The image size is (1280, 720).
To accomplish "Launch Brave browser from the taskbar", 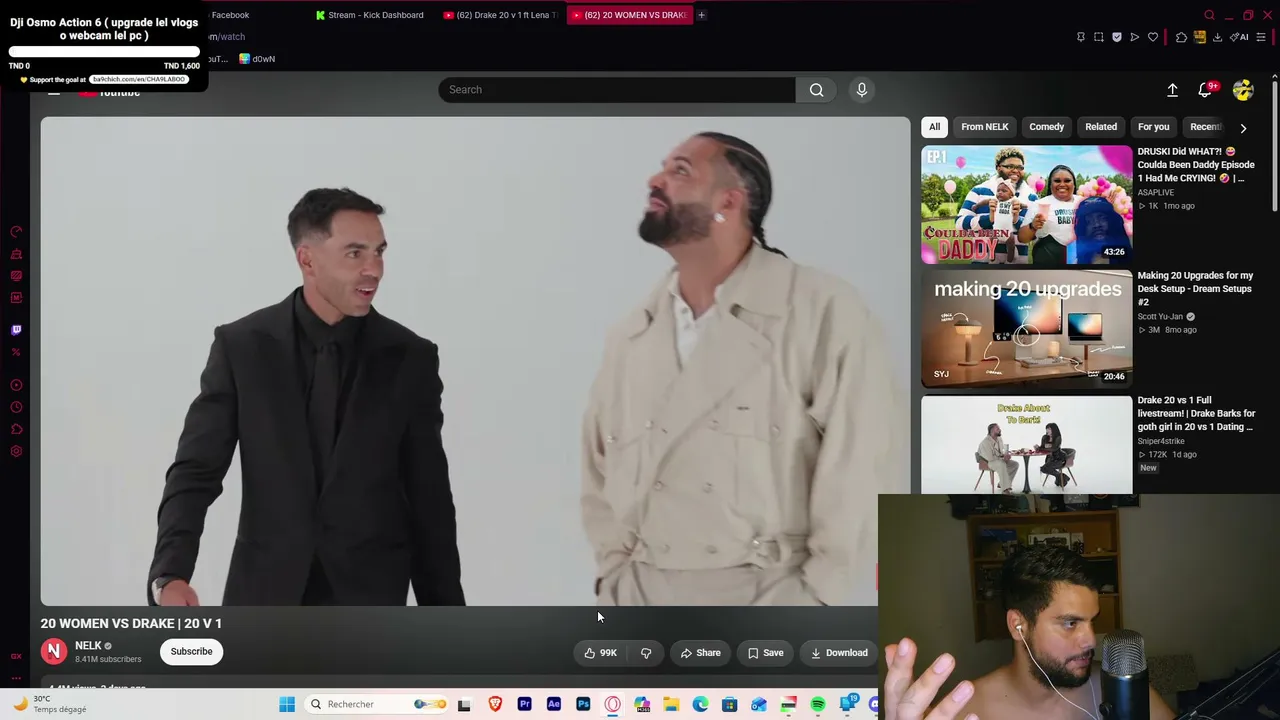I will pyautogui.click(x=495, y=704).
